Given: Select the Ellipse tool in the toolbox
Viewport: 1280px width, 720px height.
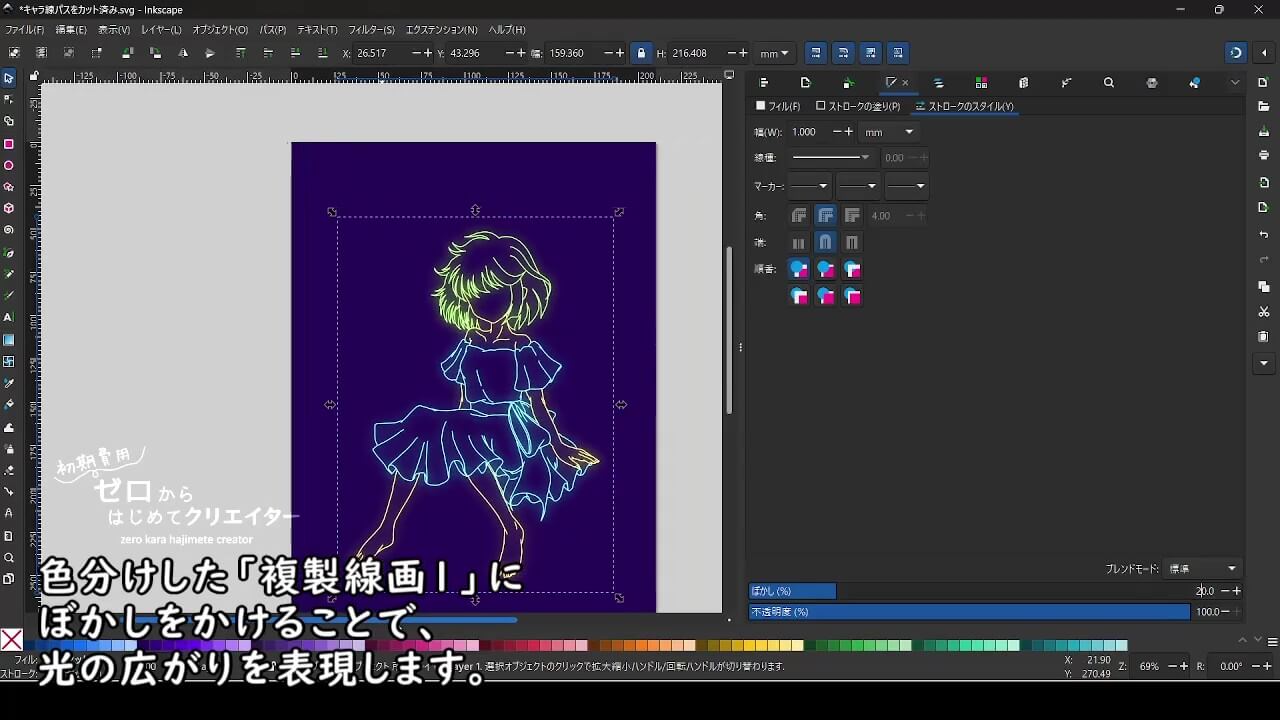Looking at the screenshot, I should tap(9, 166).
